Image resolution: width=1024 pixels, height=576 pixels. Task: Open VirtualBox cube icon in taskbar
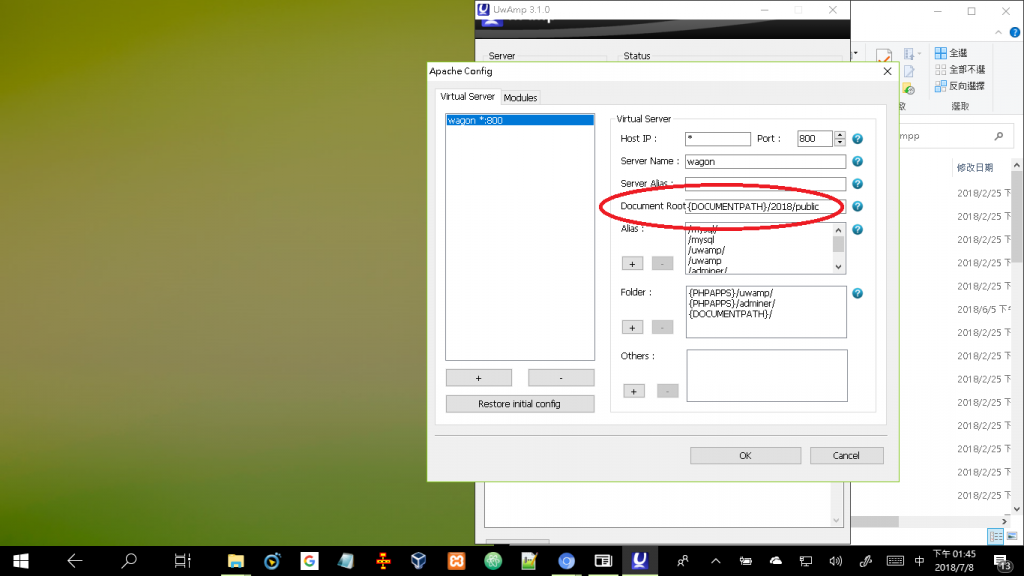(x=419, y=561)
